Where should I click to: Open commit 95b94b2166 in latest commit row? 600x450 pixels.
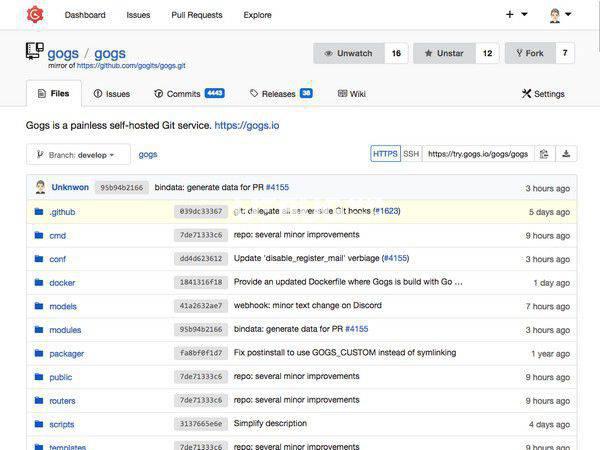click(122, 188)
